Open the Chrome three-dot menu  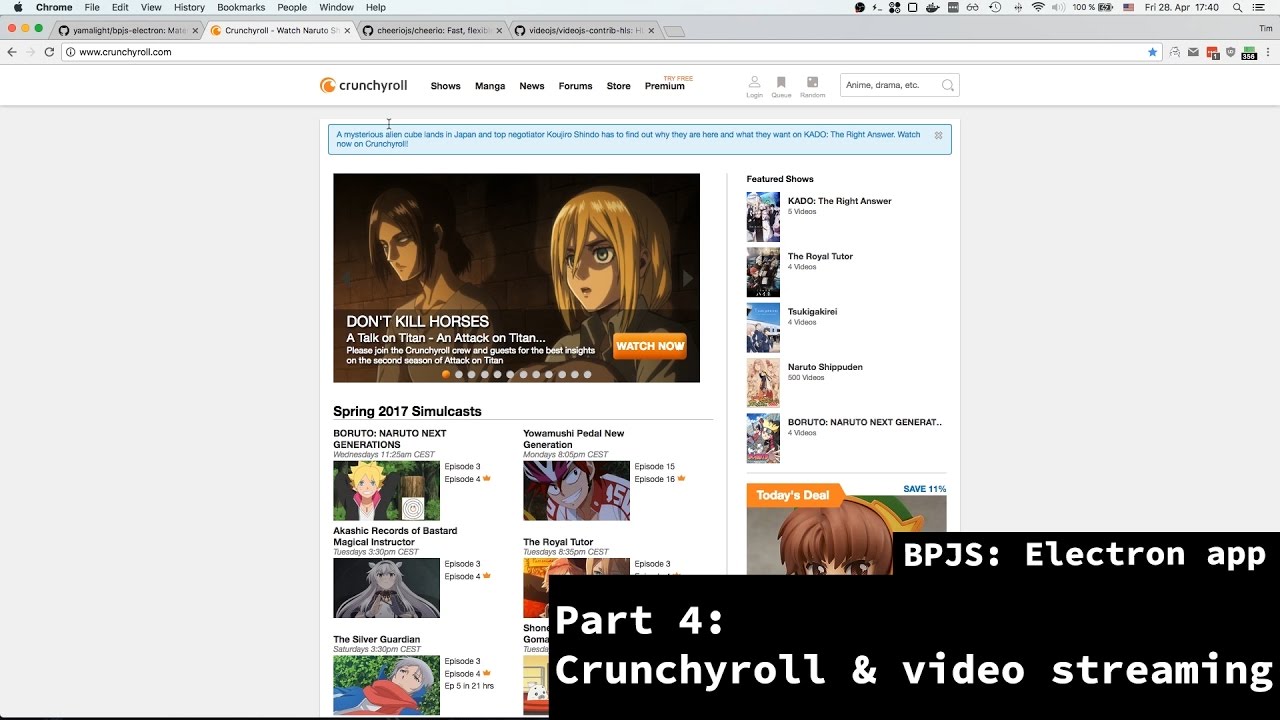point(1268,52)
